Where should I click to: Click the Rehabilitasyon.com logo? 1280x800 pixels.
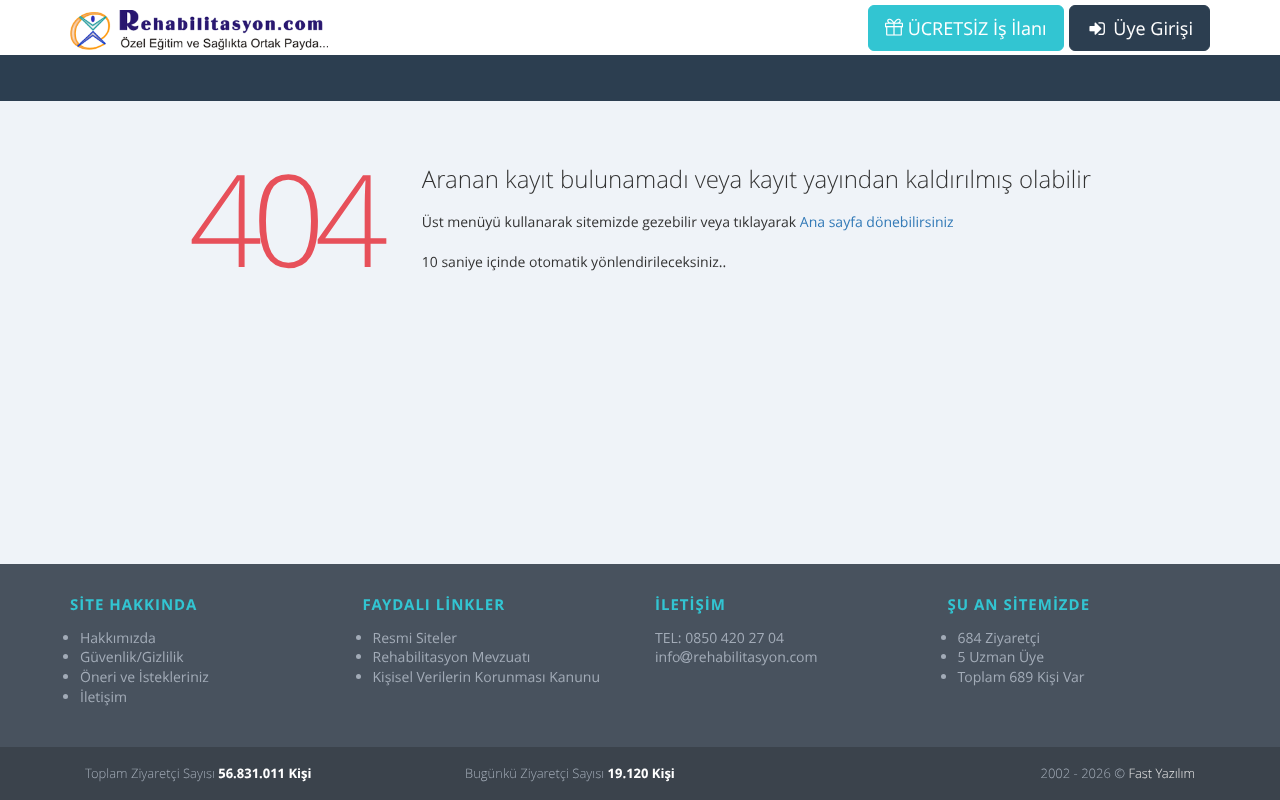[x=200, y=30]
